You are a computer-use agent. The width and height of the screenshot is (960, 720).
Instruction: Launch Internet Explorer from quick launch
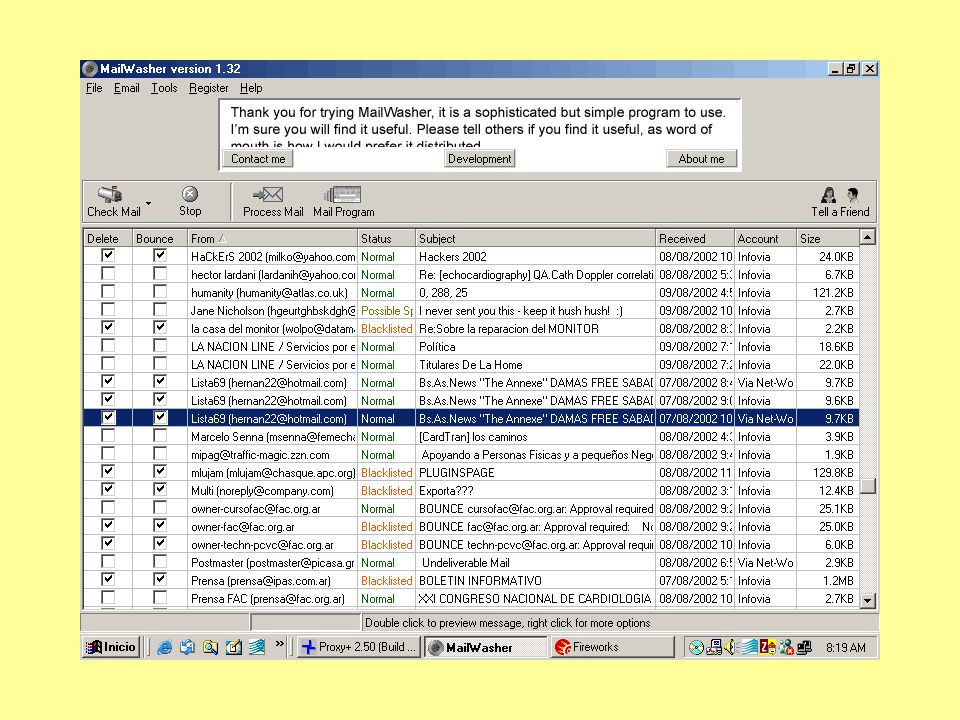click(x=164, y=647)
